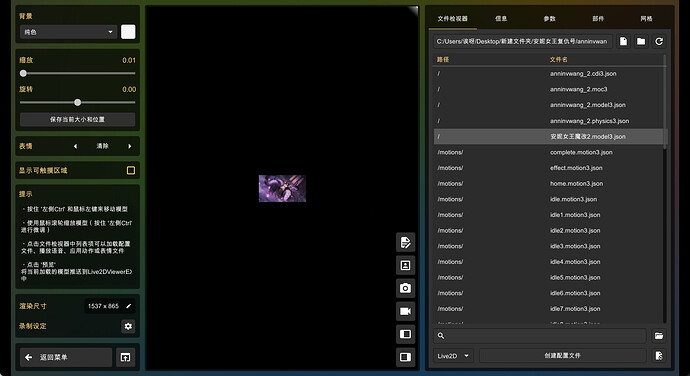Start recording with the video camera icon
This screenshot has height=376, width=690.
coord(405,311)
